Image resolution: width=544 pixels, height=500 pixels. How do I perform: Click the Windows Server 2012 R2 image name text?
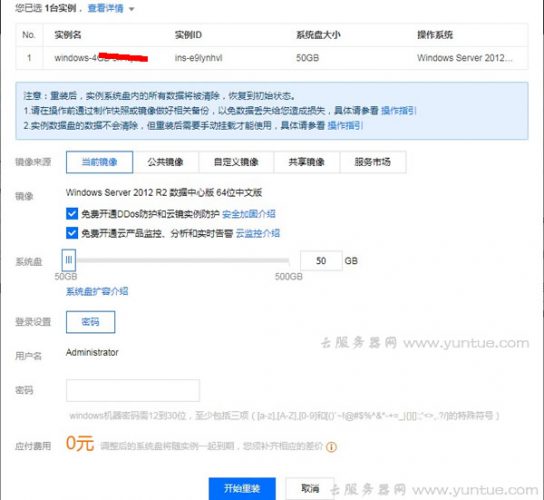(x=164, y=192)
